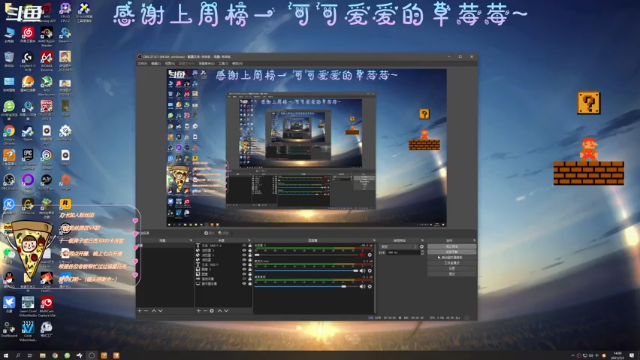Click transition duration input field
Image resolution: width=640 pixels, height=360 pixels.
point(403,253)
